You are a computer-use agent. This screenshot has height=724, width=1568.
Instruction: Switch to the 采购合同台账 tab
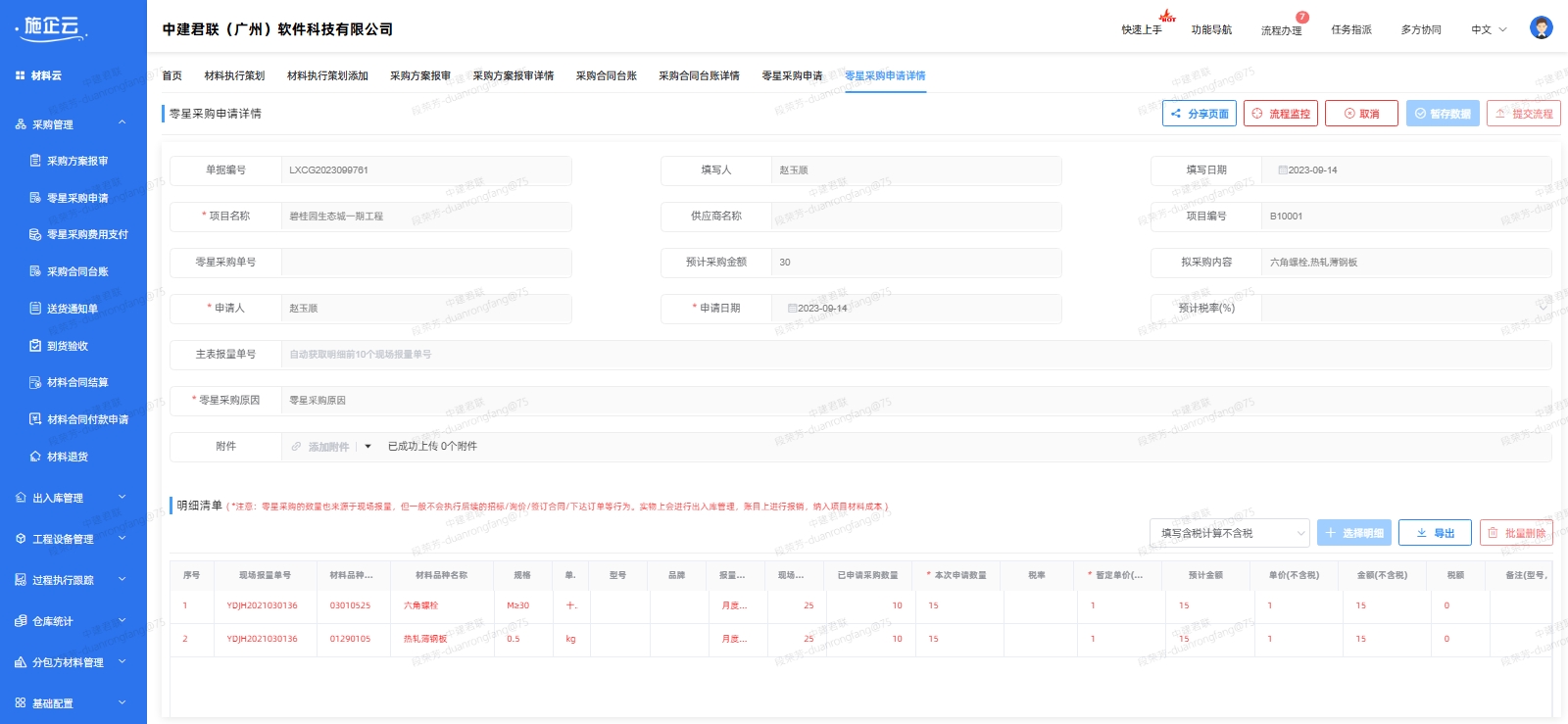(606, 75)
